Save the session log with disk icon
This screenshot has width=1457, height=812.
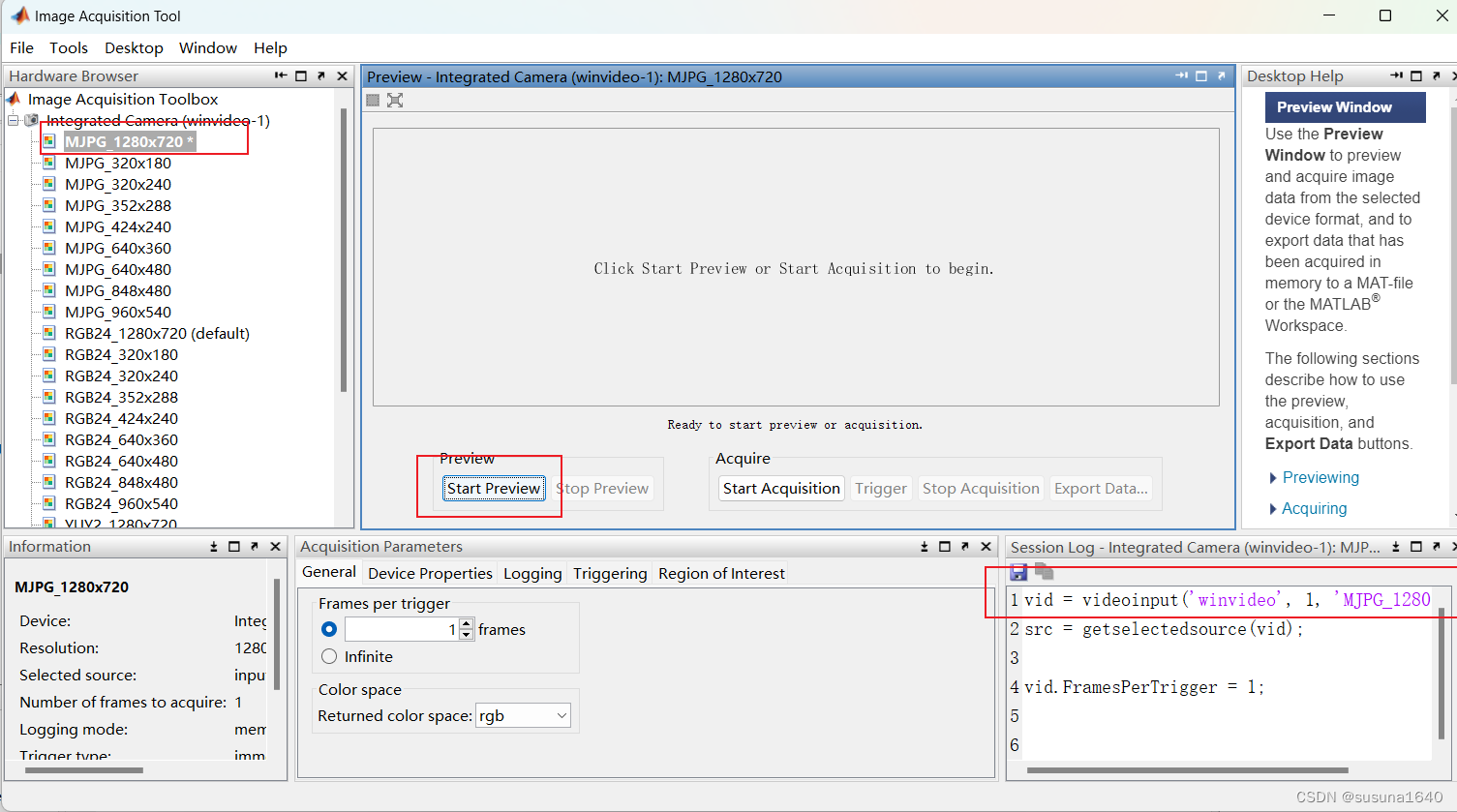(1018, 572)
